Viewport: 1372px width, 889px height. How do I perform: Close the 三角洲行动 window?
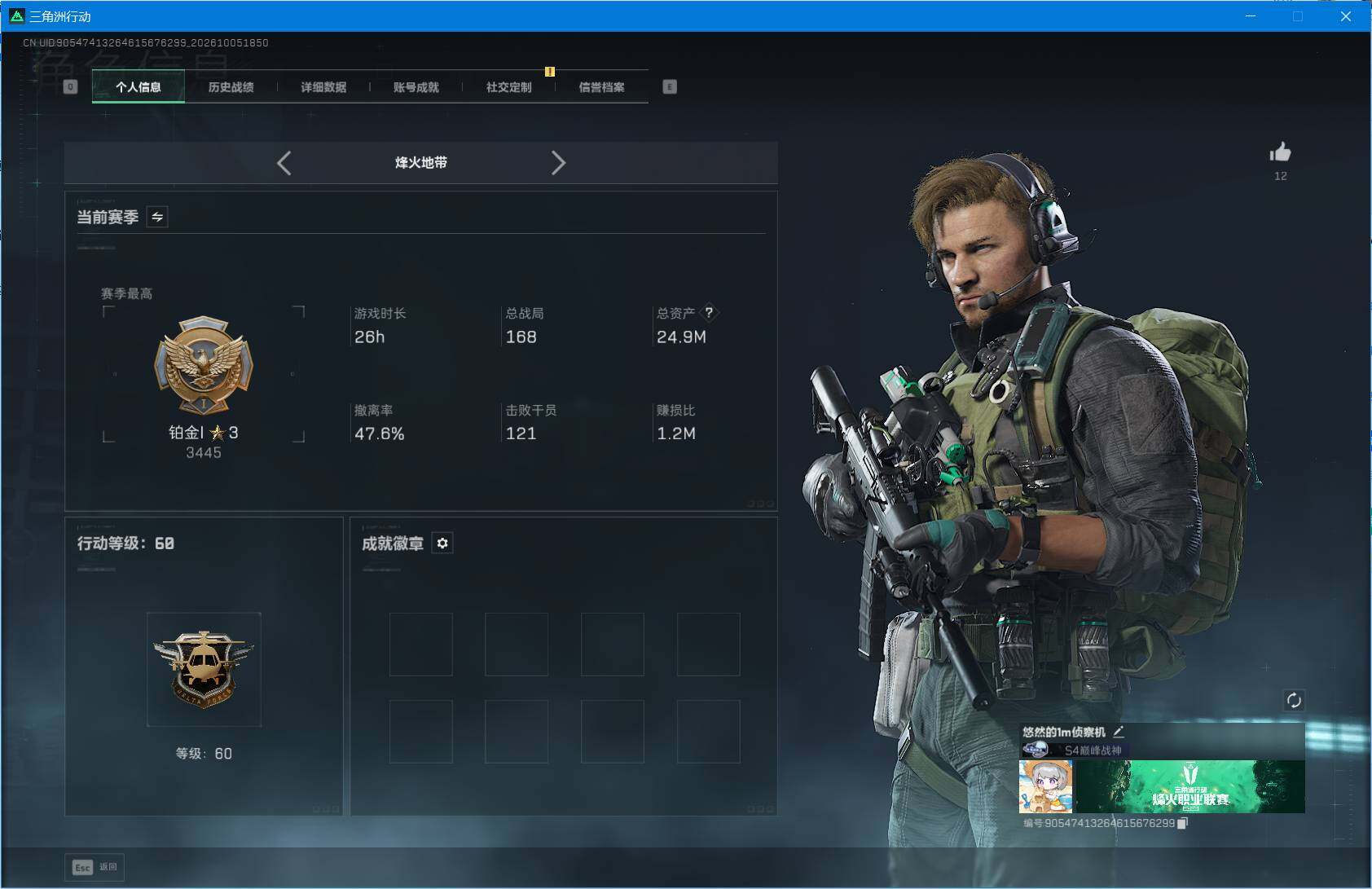(1346, 16)
